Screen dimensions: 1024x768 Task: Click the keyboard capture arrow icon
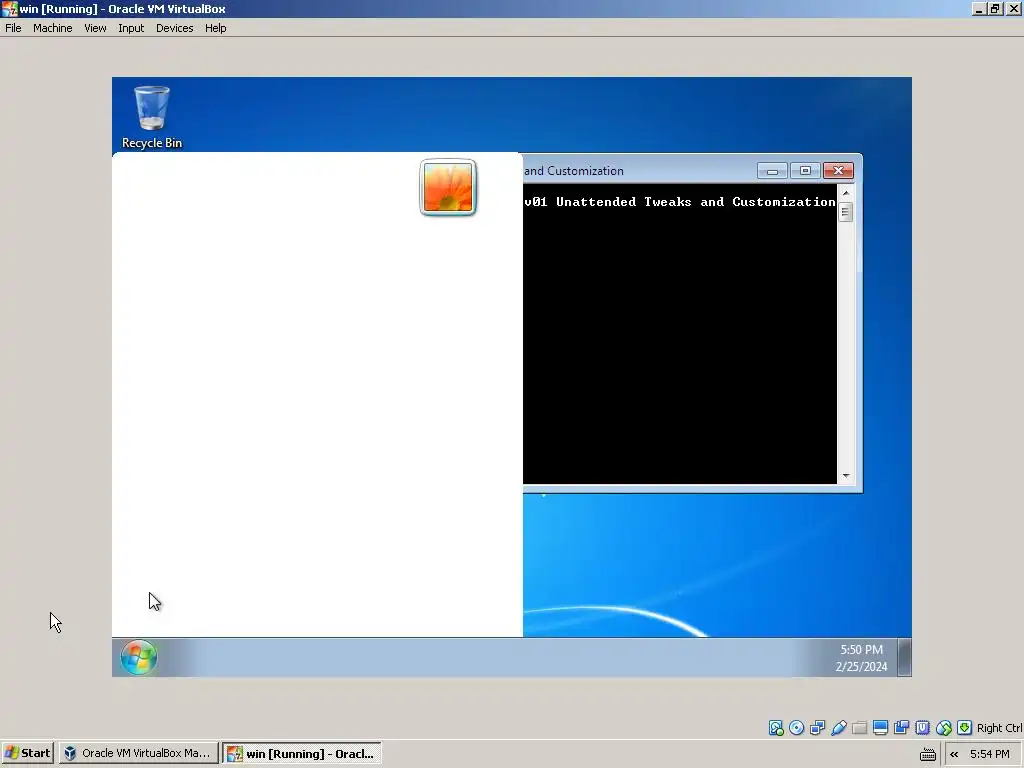(965, 728)
